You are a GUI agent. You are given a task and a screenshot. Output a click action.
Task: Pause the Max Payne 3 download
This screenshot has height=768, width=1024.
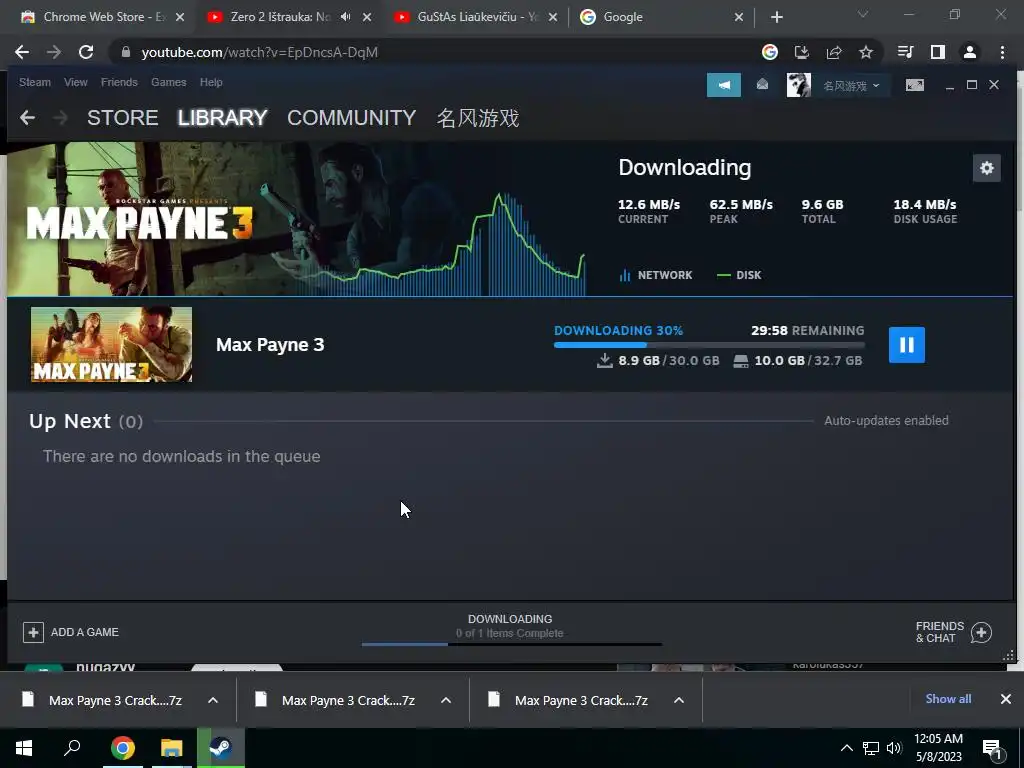[x=906, y=345]
